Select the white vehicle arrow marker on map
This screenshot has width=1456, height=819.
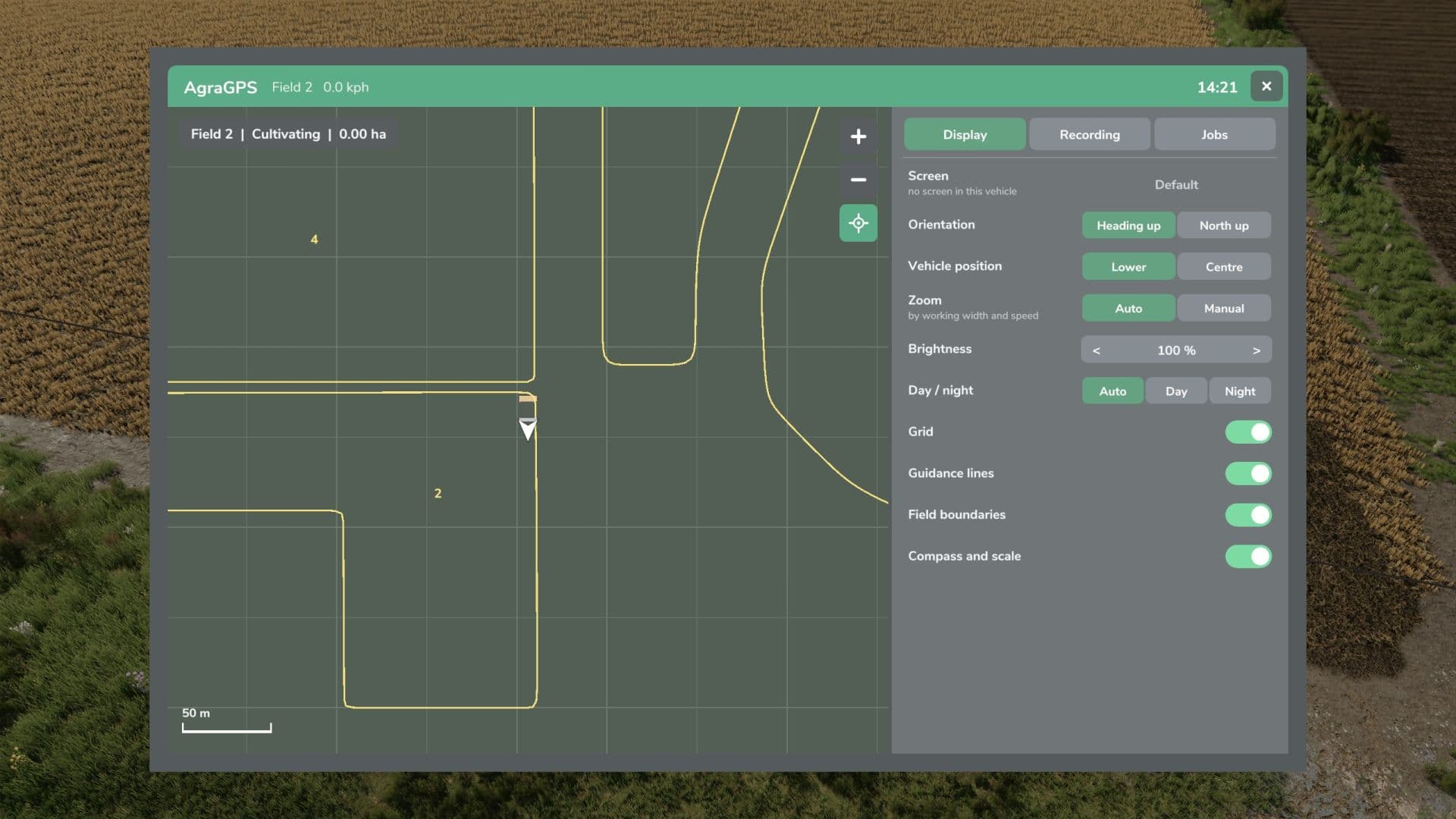528,429
